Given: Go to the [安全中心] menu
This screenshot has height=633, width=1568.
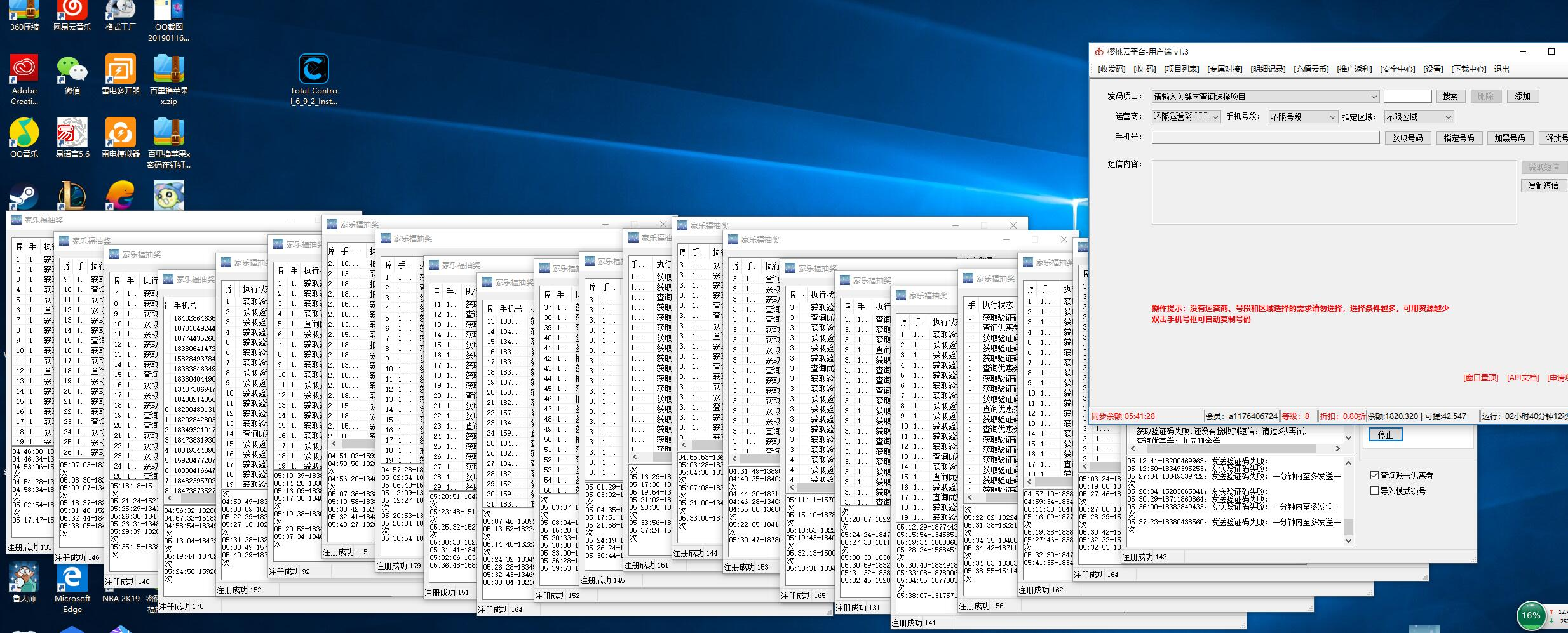Looking at the screenshot, I should pyautogui.click(x=1398, y=69).
